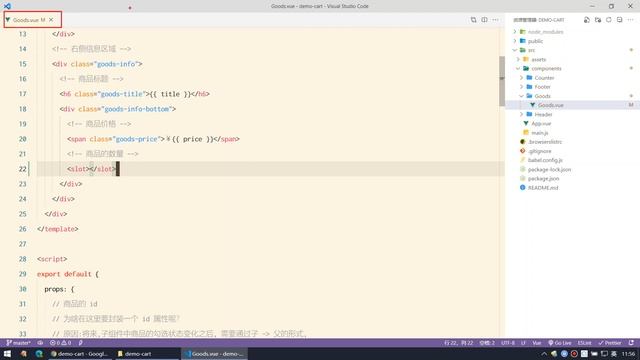
Task: Open the compare changes icon in editor toolbar
Action: (473, 20)
